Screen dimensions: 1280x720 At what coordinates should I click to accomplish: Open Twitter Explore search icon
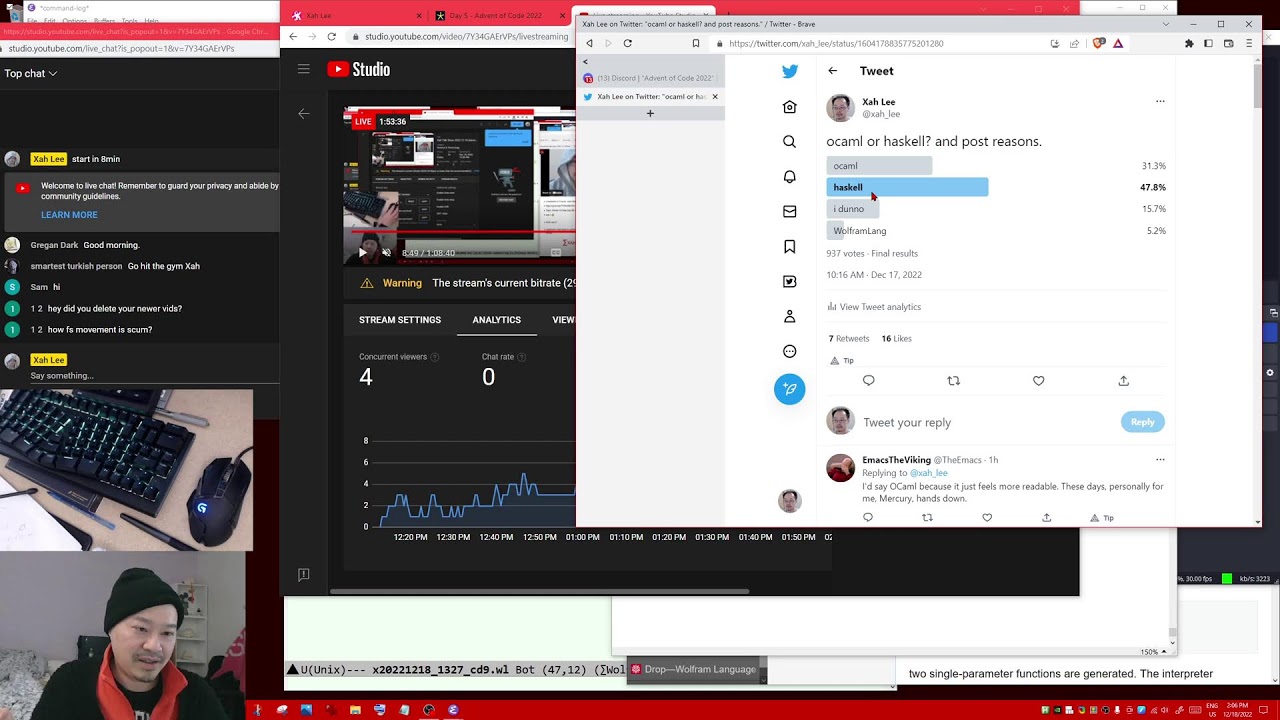tap(790, 142)
